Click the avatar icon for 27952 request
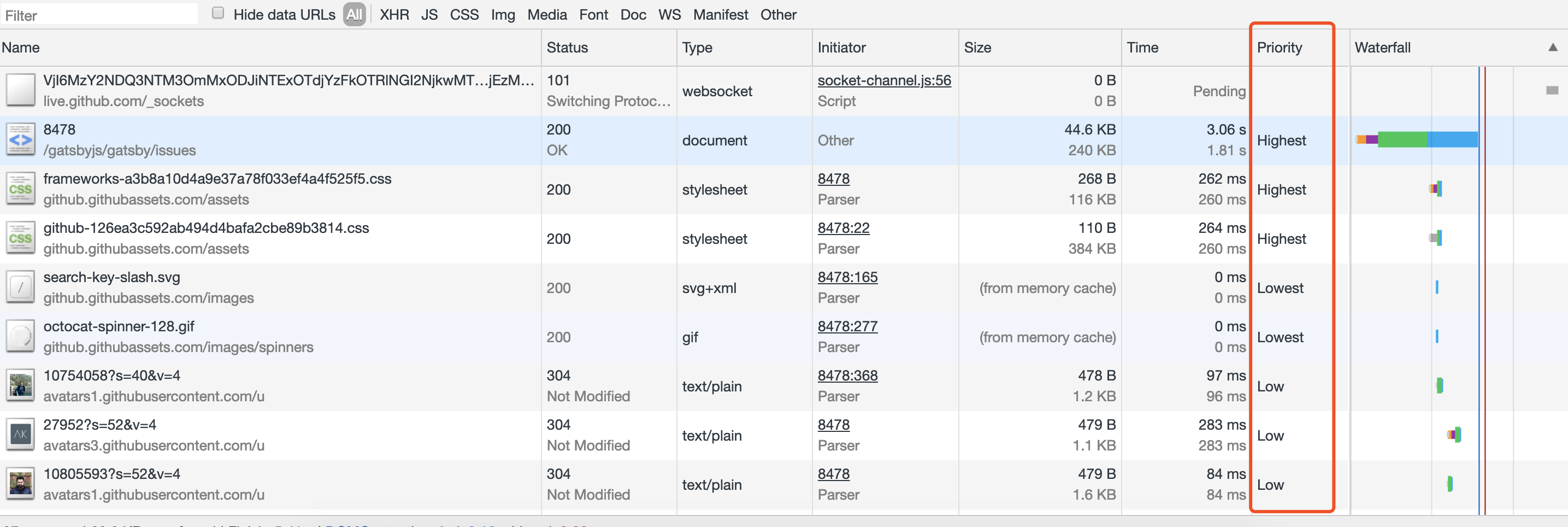Image resolution: width=1568 pixels, height=527 pixels. [21, 435]
